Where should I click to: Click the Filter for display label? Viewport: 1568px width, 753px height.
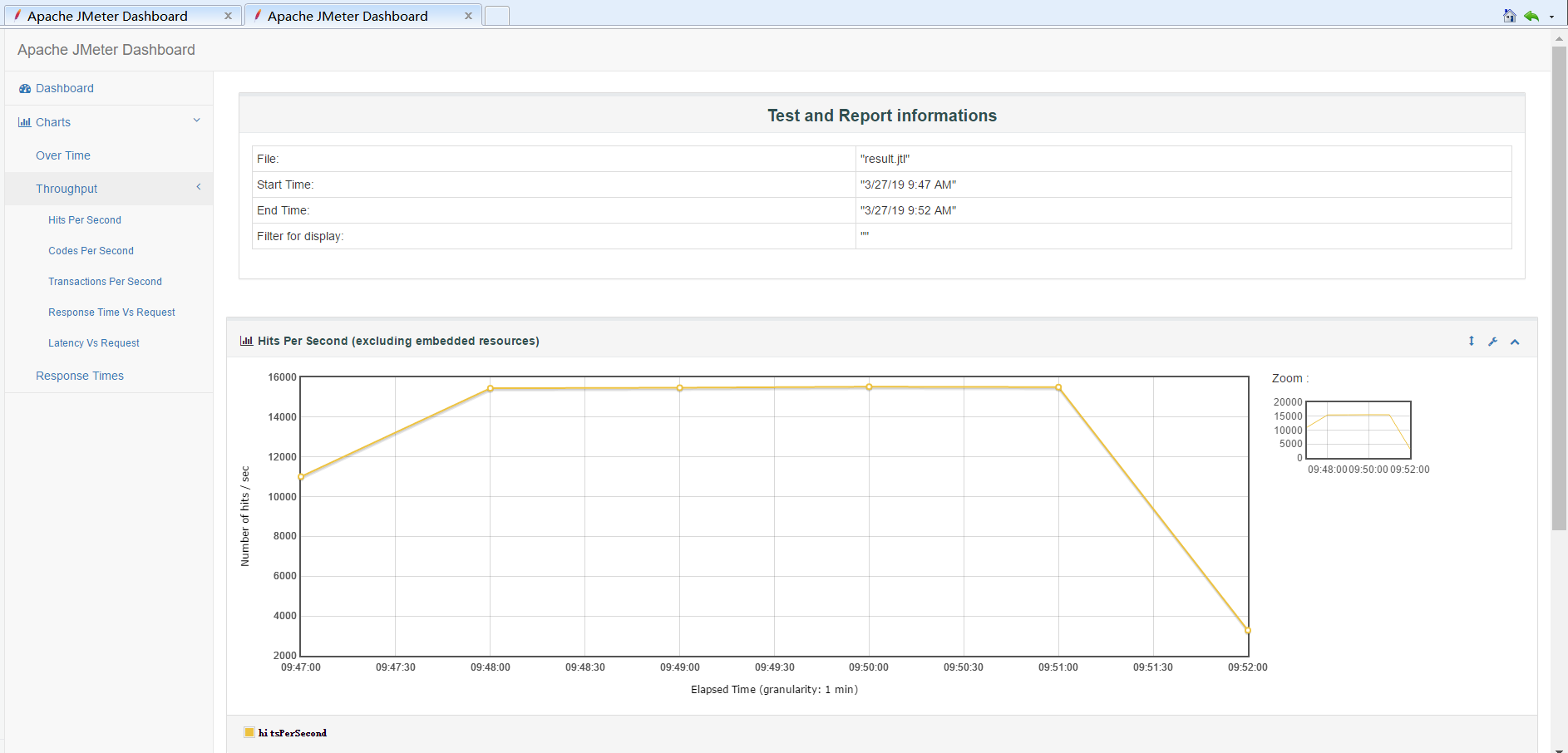click(300, 236)
